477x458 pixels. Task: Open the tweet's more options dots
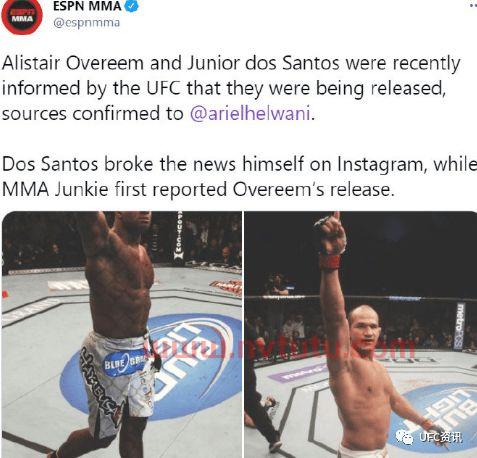point(473,6)
